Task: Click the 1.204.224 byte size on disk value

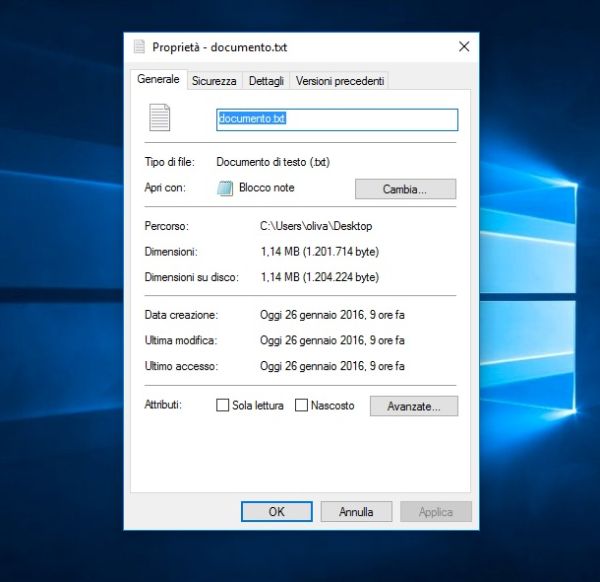Action: point(319,277)
